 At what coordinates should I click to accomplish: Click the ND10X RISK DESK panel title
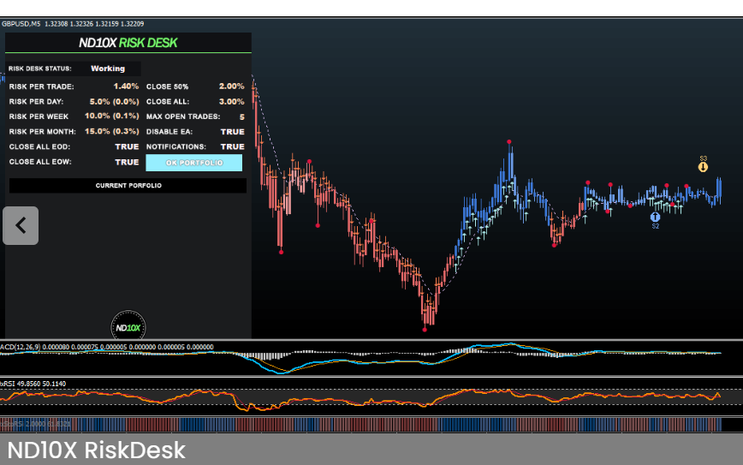(128, 43)
